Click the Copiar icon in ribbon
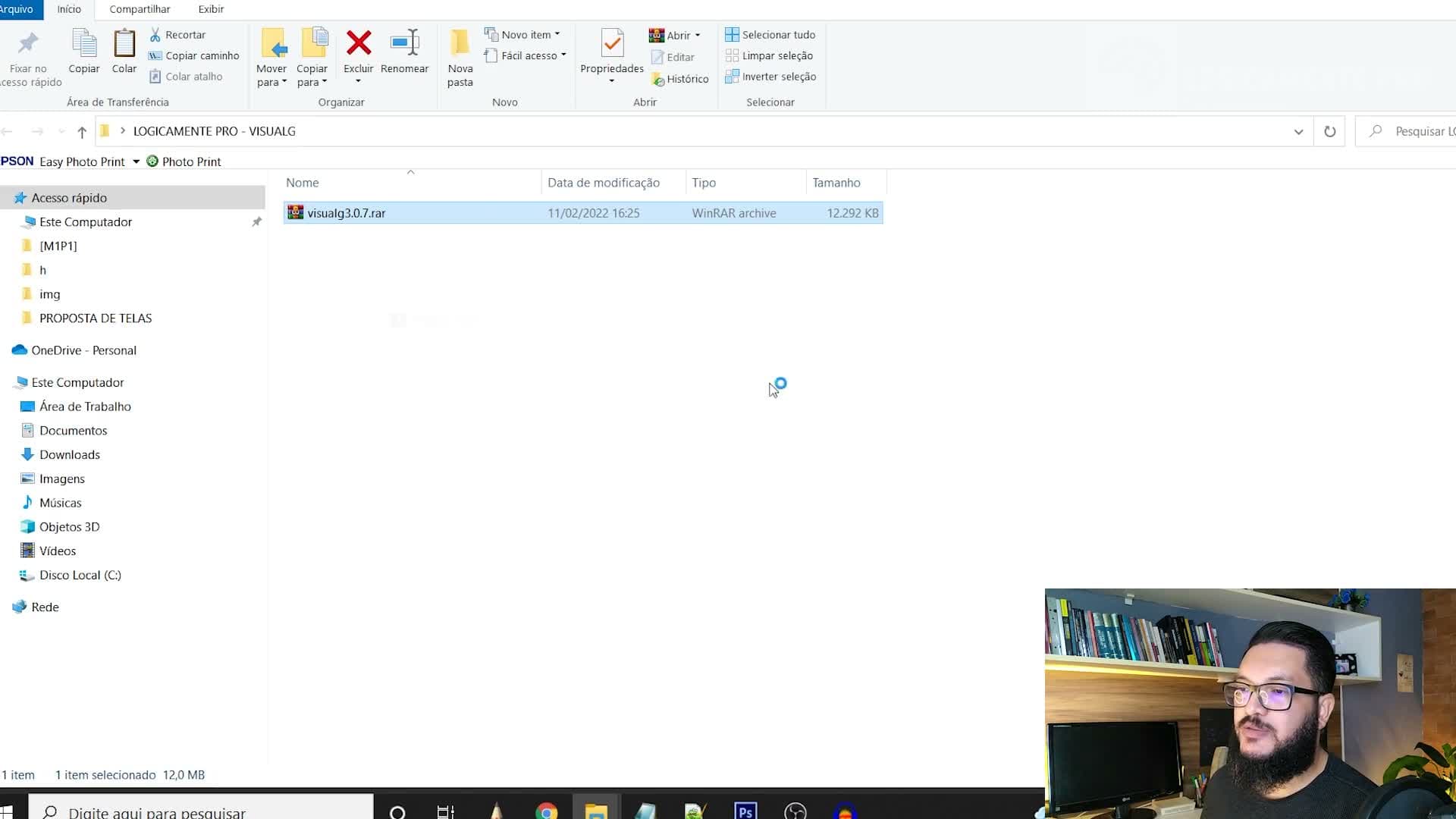The height and width of the screenshot is (819, 1456). pos(84,43)
